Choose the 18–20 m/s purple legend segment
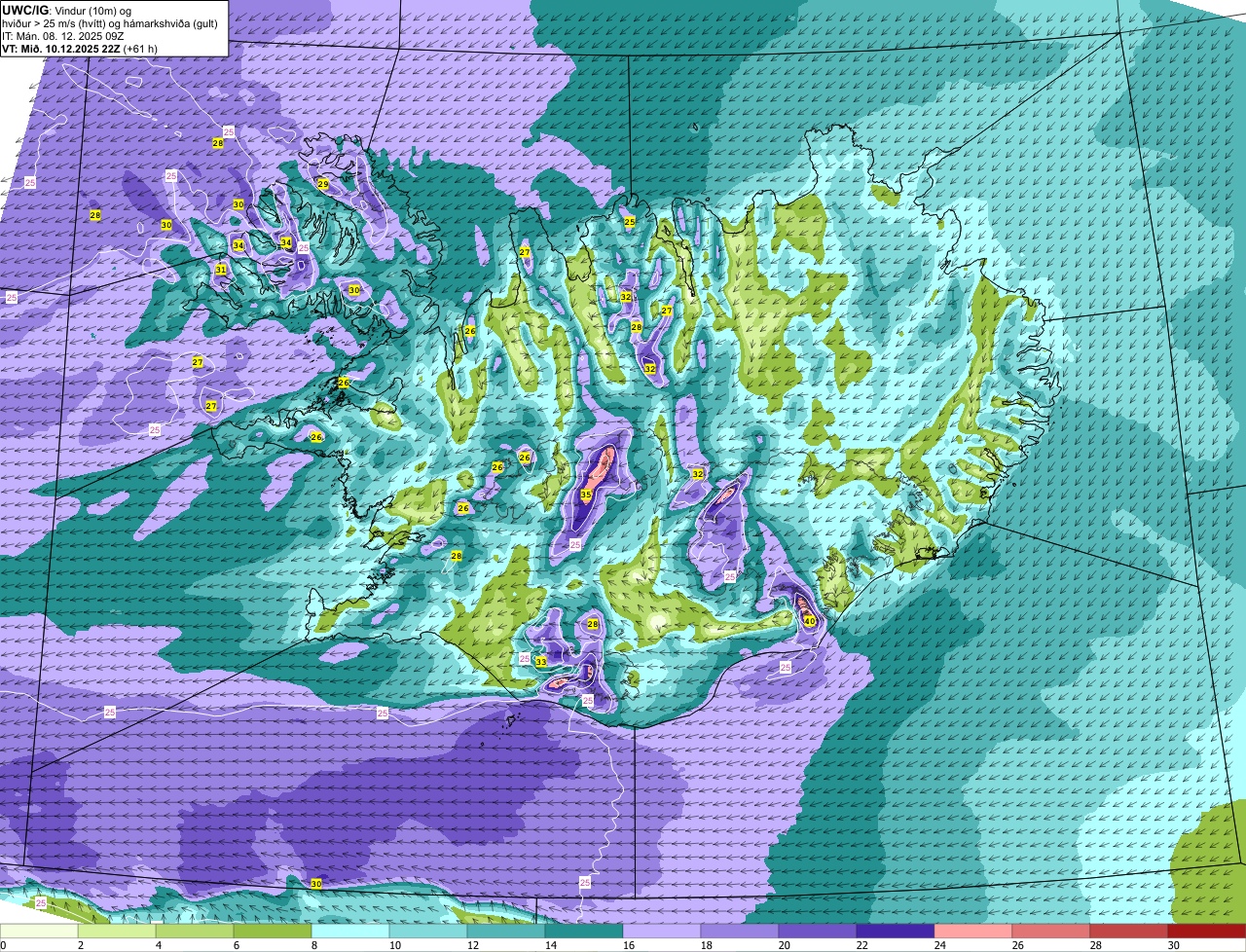 740,931
